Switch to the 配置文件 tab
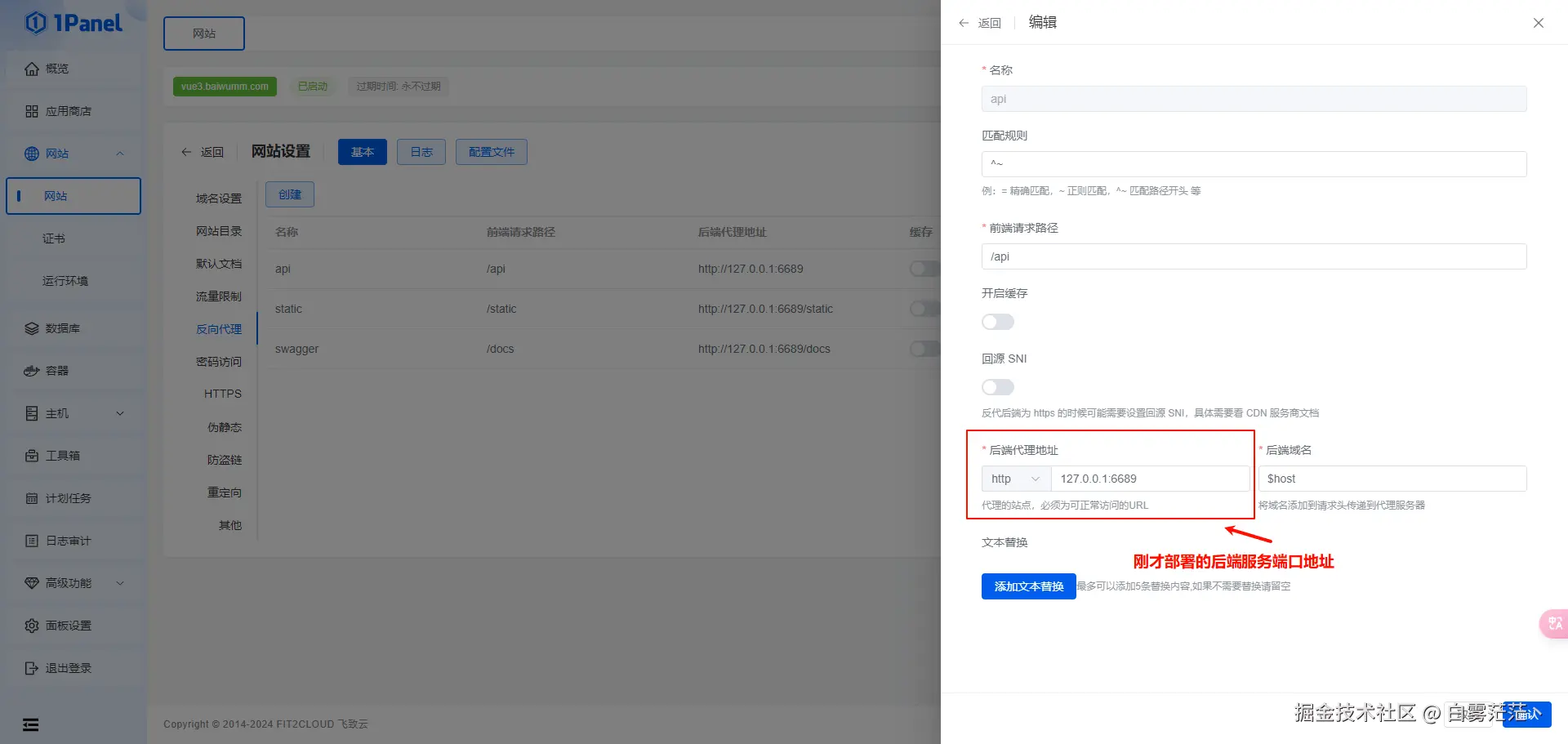This screenshot has width=1568, height=744. coord(492,152)
